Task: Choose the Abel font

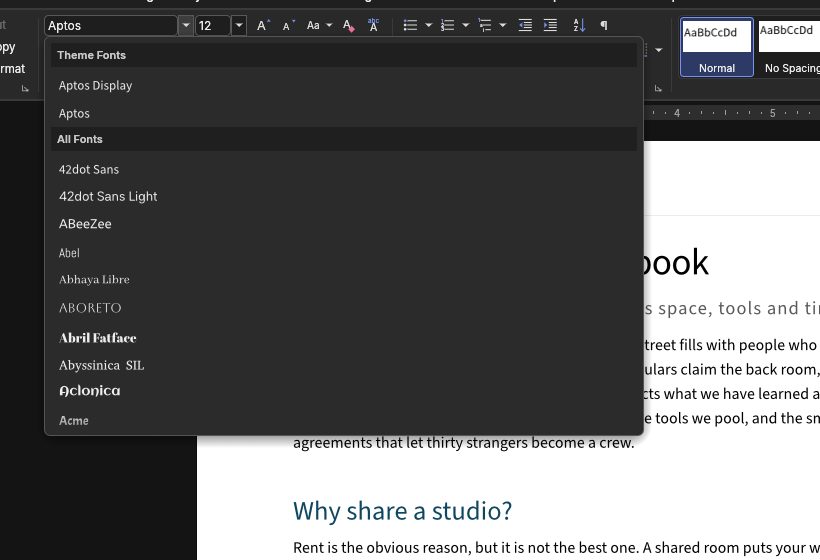Action: [344, 253]
